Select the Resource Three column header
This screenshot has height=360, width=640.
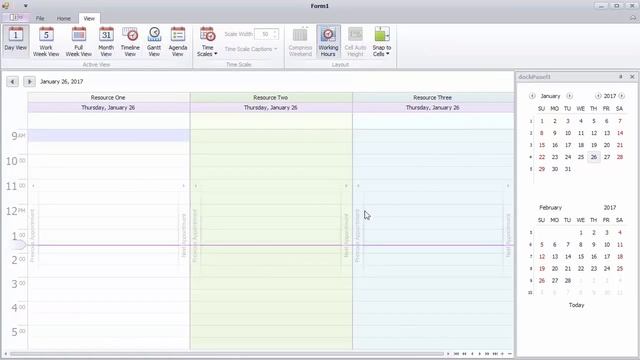(433, 98)
